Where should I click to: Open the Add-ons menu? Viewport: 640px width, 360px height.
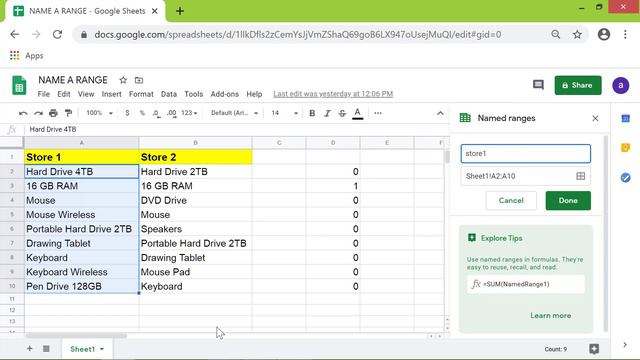click(224, 94)
